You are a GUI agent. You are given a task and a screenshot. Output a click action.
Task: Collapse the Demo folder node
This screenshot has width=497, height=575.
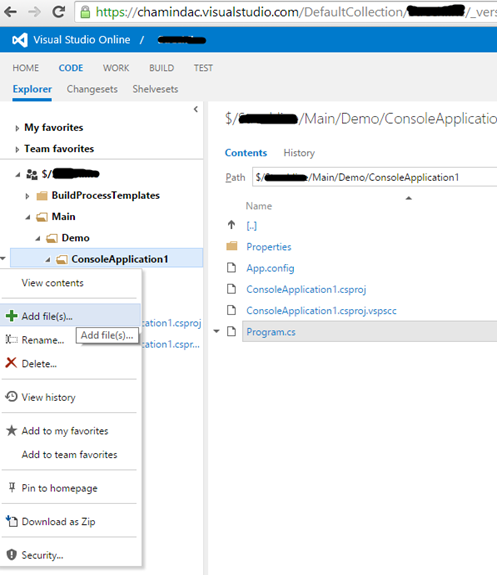click(38, 239)
